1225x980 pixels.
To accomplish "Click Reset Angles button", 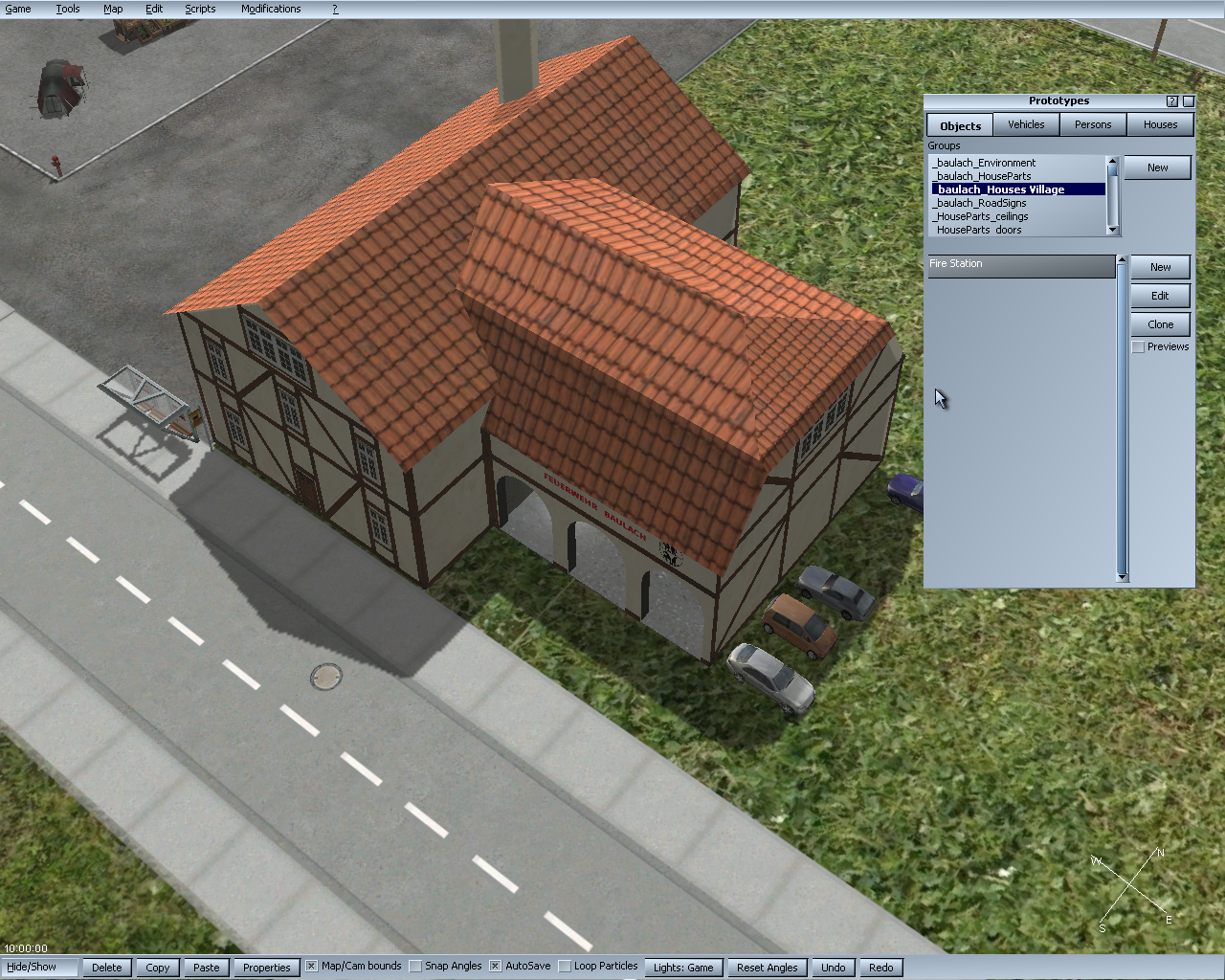I will pos(768,968).
